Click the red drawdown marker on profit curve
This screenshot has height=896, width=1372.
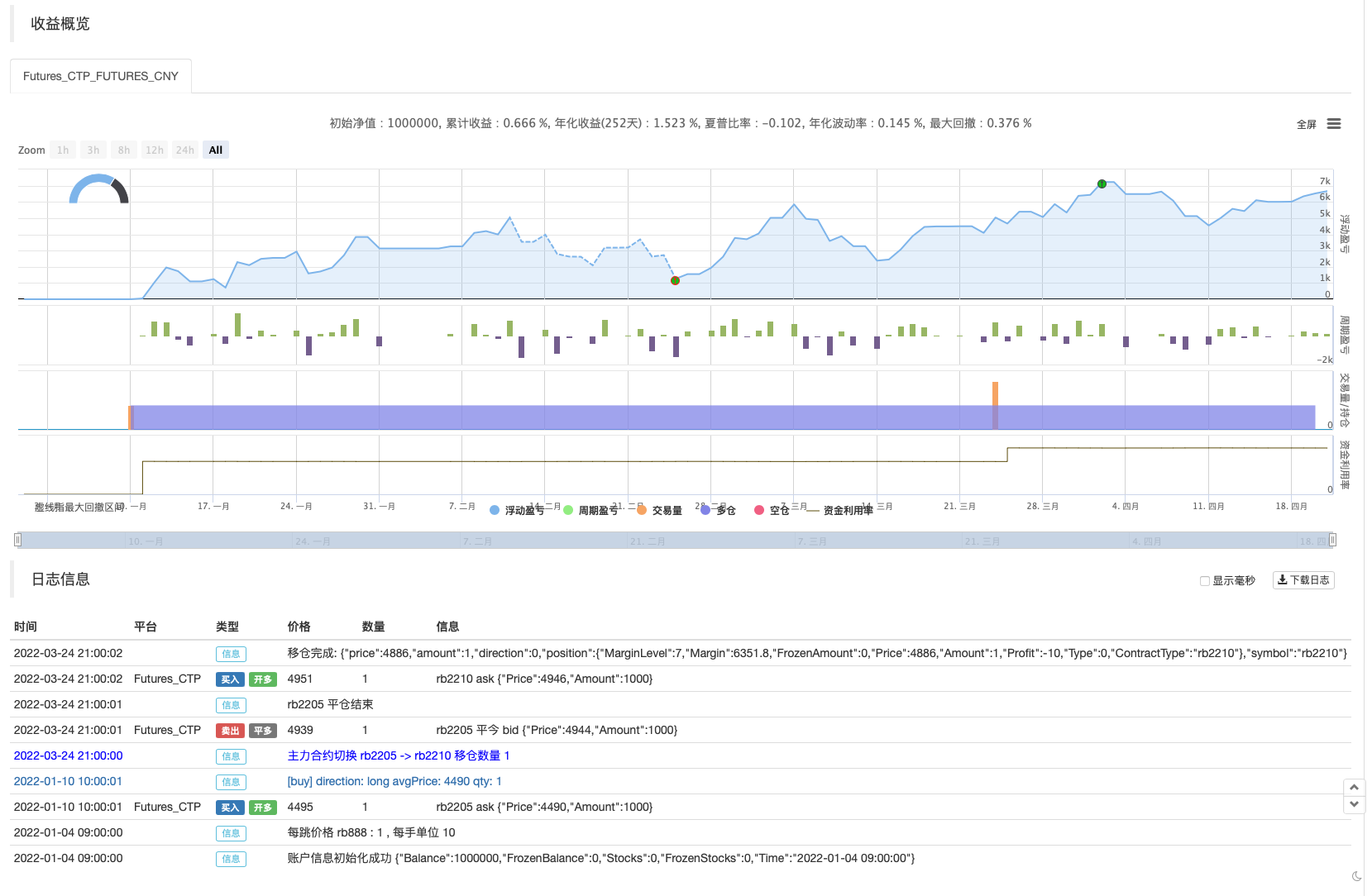click(x=675, y=281)
